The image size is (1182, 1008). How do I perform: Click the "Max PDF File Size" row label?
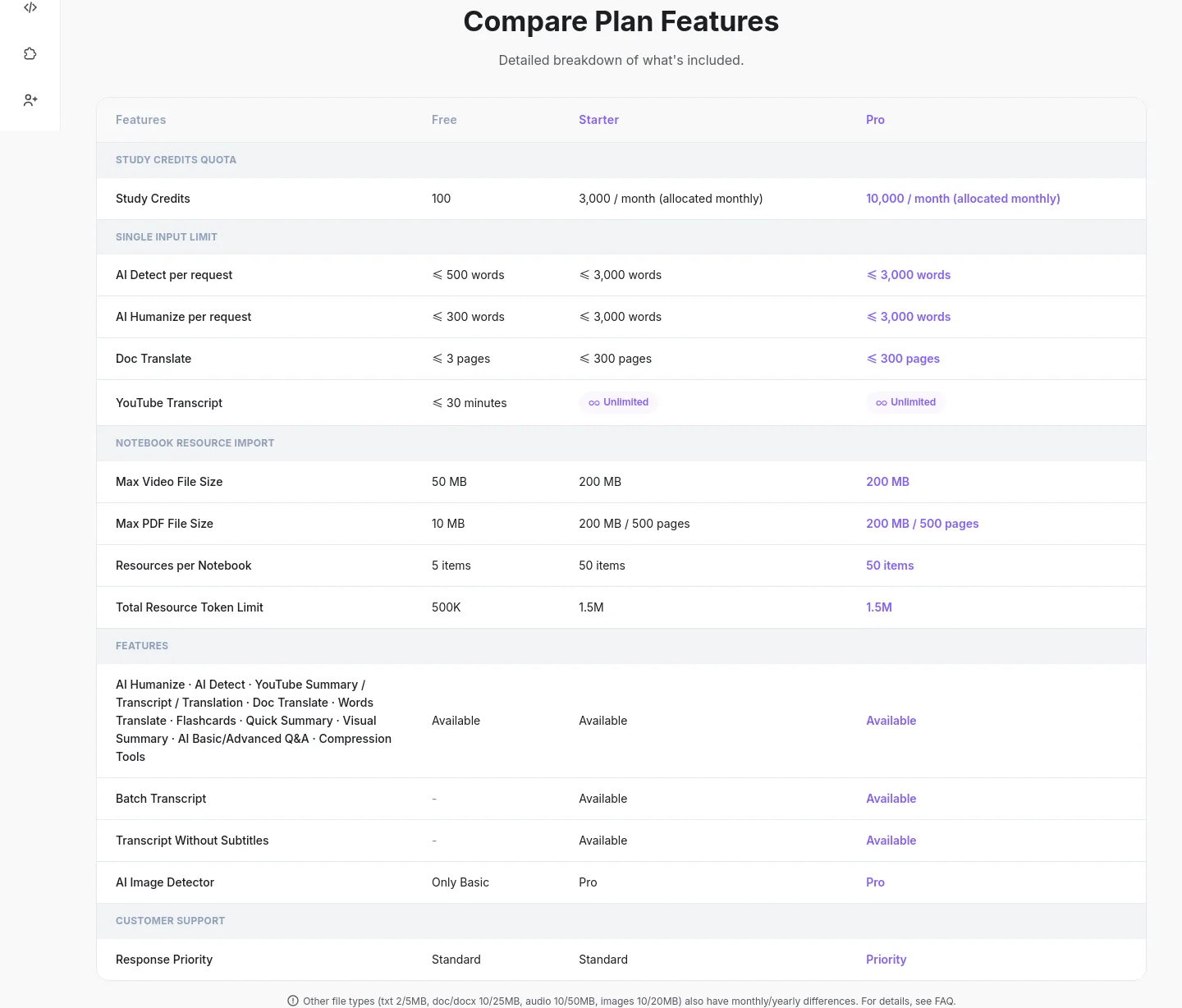pyautogui.click(x=164, y=524)
